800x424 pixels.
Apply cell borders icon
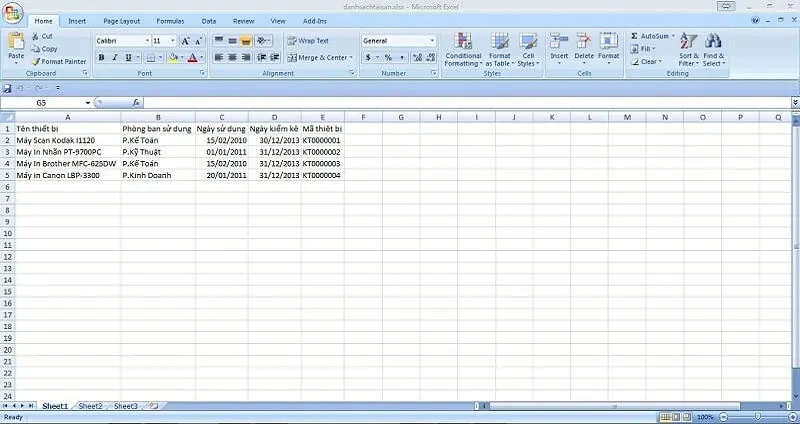coord(151,58)
